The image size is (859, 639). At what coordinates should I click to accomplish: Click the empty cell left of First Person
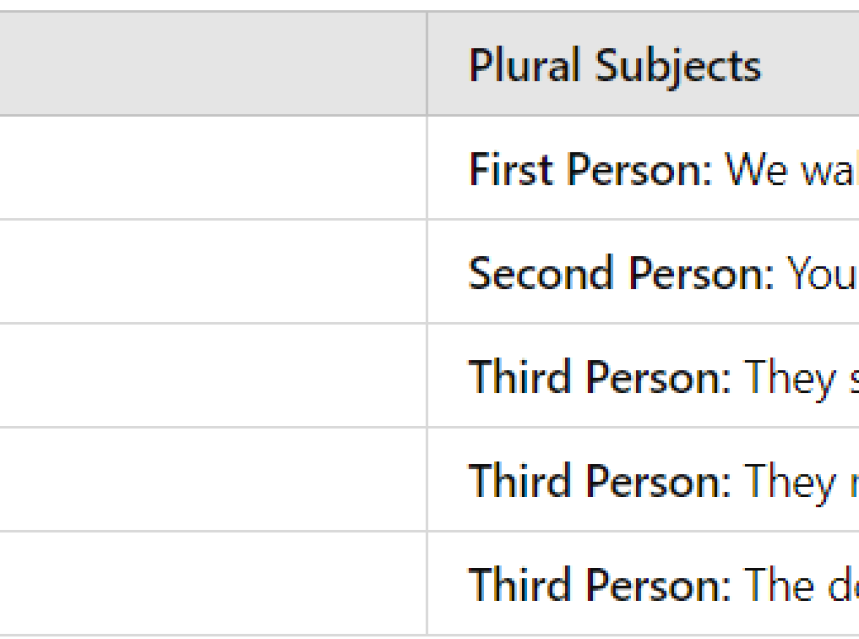[212, 169]
